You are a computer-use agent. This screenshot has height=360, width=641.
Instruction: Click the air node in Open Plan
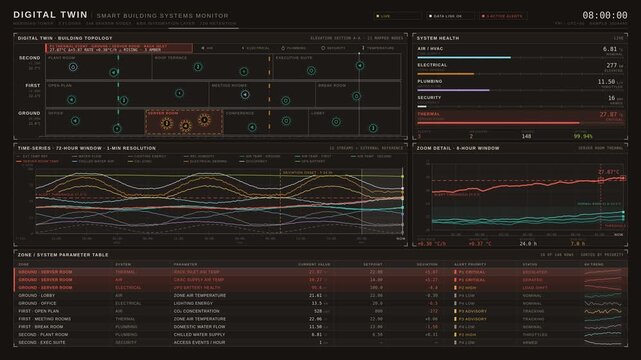coord(72,100)
